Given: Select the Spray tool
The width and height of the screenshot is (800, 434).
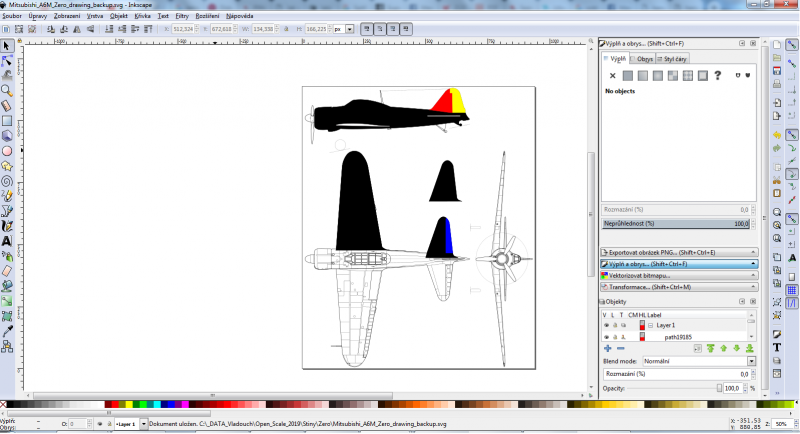Looking at the screenshot, I should pos(7,256).
